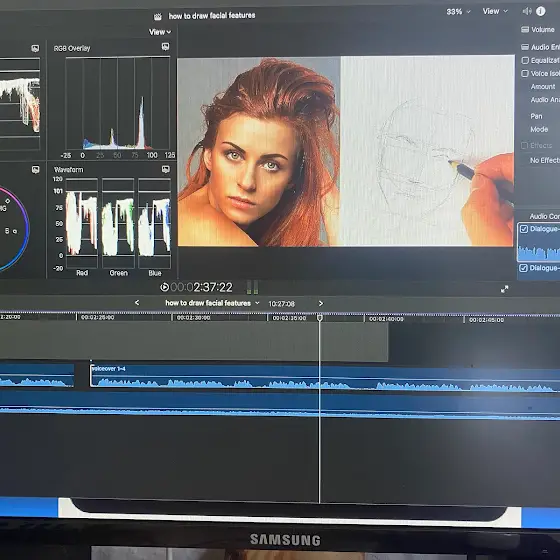560x560 pixels.
Task: Enable the Voice Isolation checkbox
Action: click(x=525, y=74)
